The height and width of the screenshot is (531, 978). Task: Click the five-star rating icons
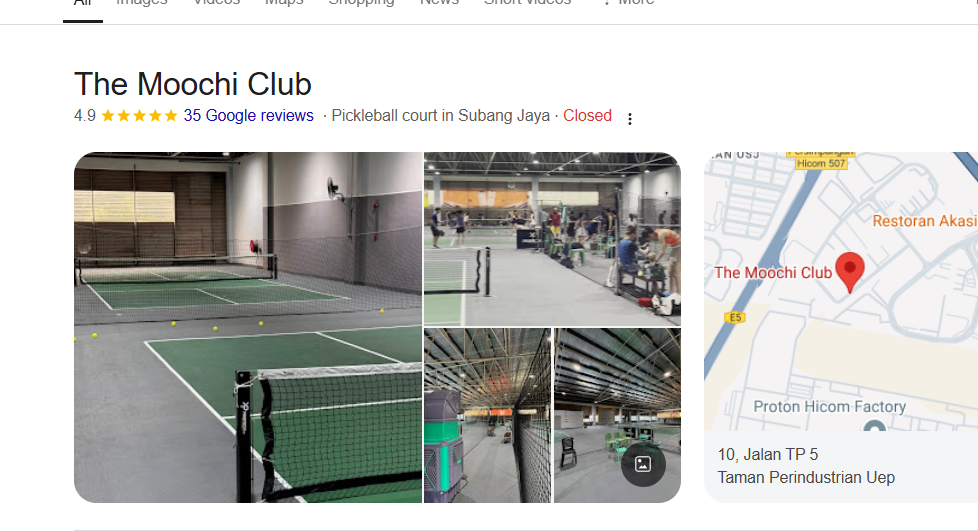(140, 115)
